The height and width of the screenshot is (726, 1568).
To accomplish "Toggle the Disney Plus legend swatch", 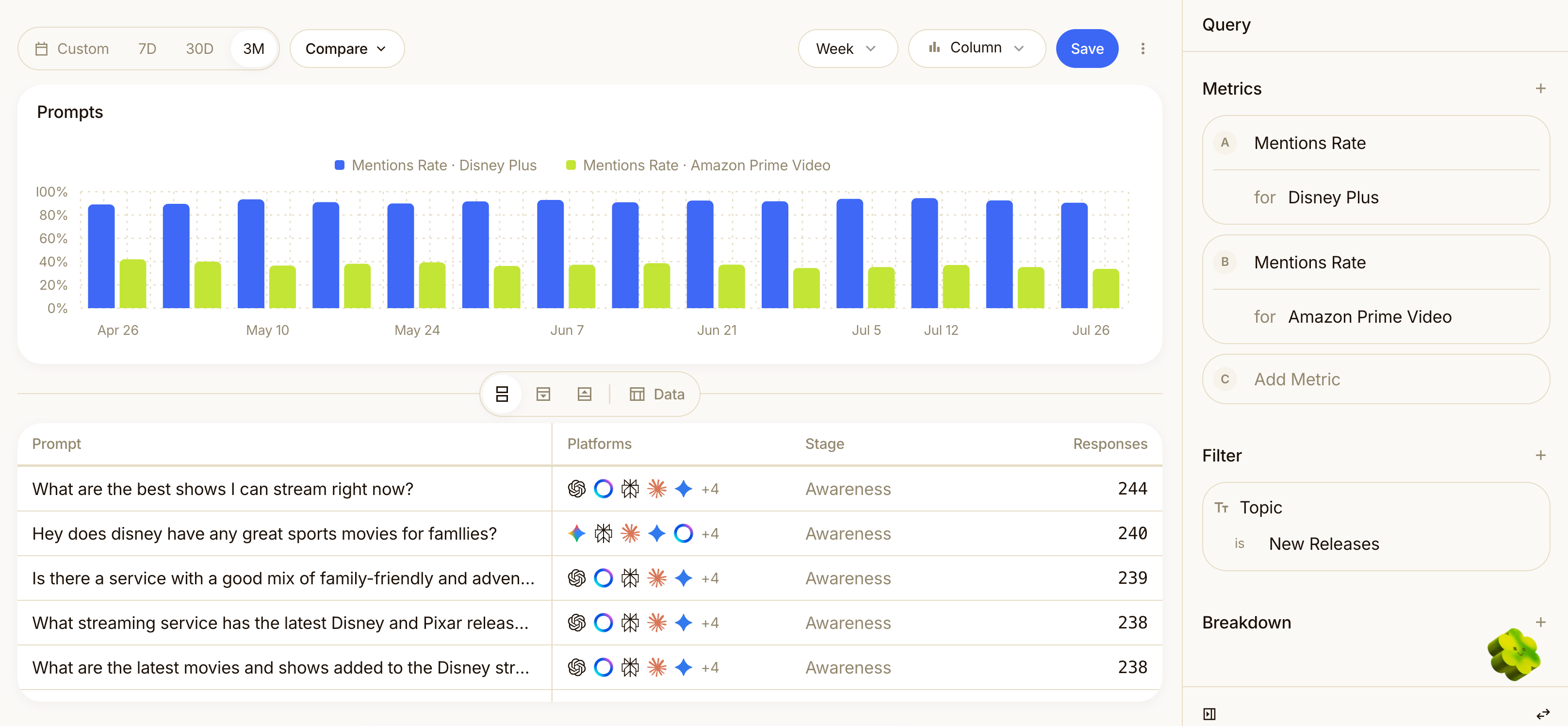I will click(x=340, y=165).
